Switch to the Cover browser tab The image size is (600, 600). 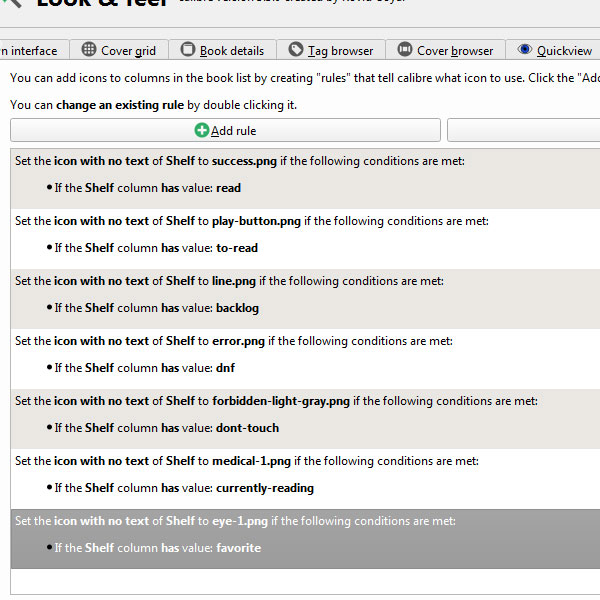click(x=445, y=50)
